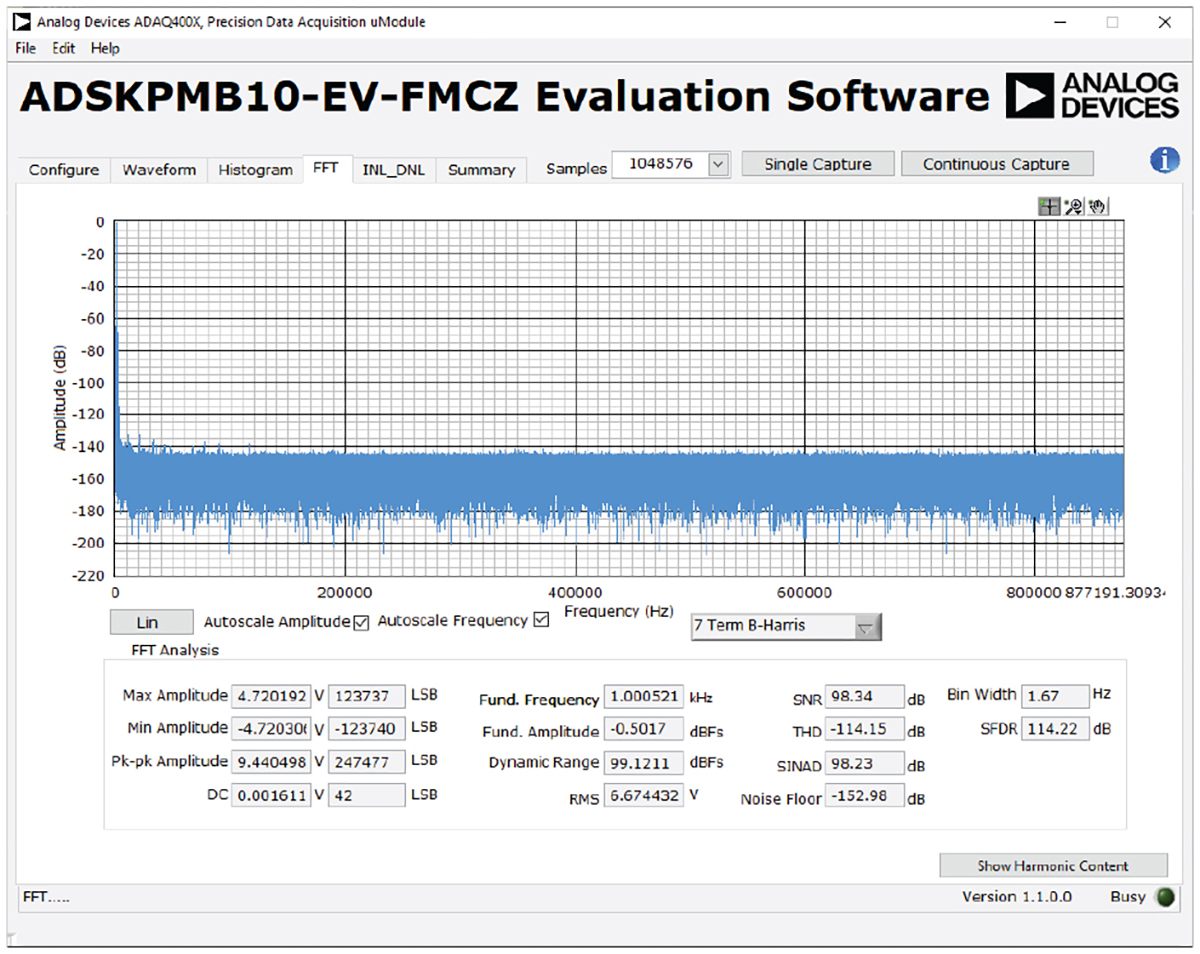This screenshot has height=954, width=1200.
Task: Maximize the application window
Action: click(x=1111, y=22)
